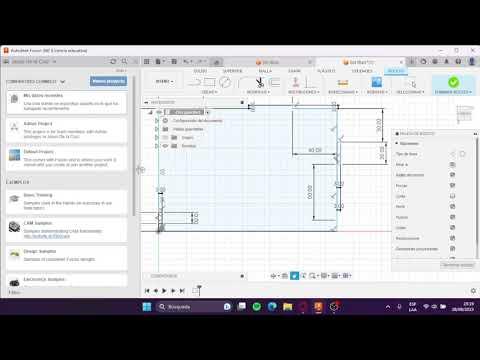This screenshot has height=360, width=480.
Task: Toggle the Cotas checkbox
Action: [x=452, y=228]
